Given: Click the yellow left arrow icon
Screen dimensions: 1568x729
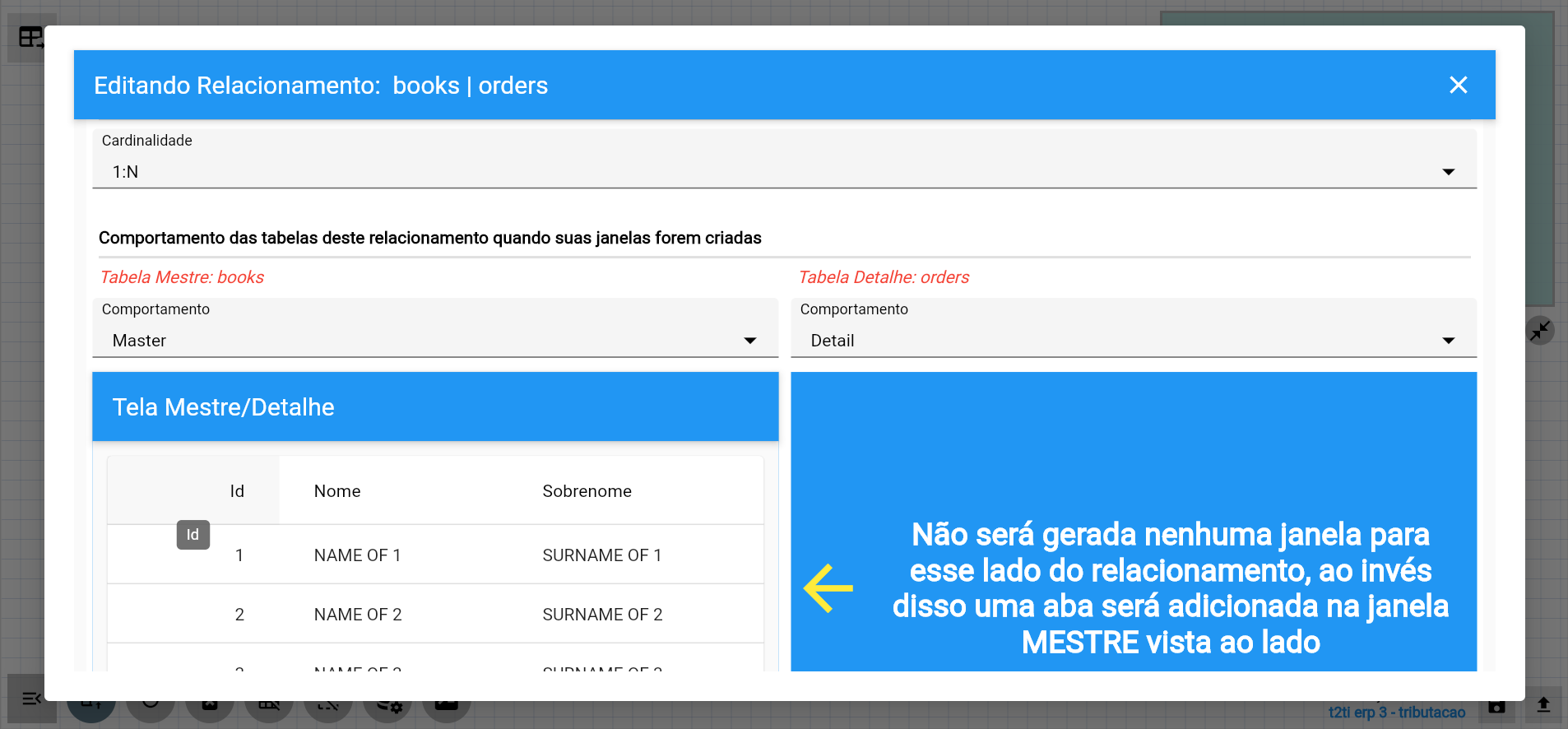Looking at the screenshot, I should (x=828, y=588).
